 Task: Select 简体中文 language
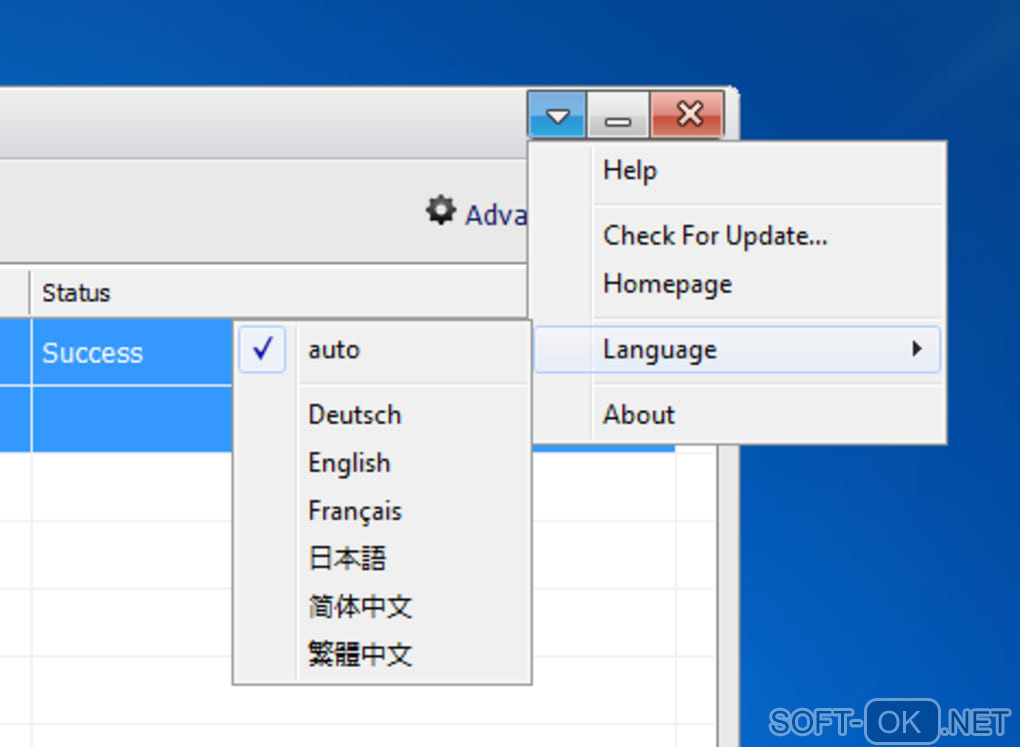click(382, 606)
